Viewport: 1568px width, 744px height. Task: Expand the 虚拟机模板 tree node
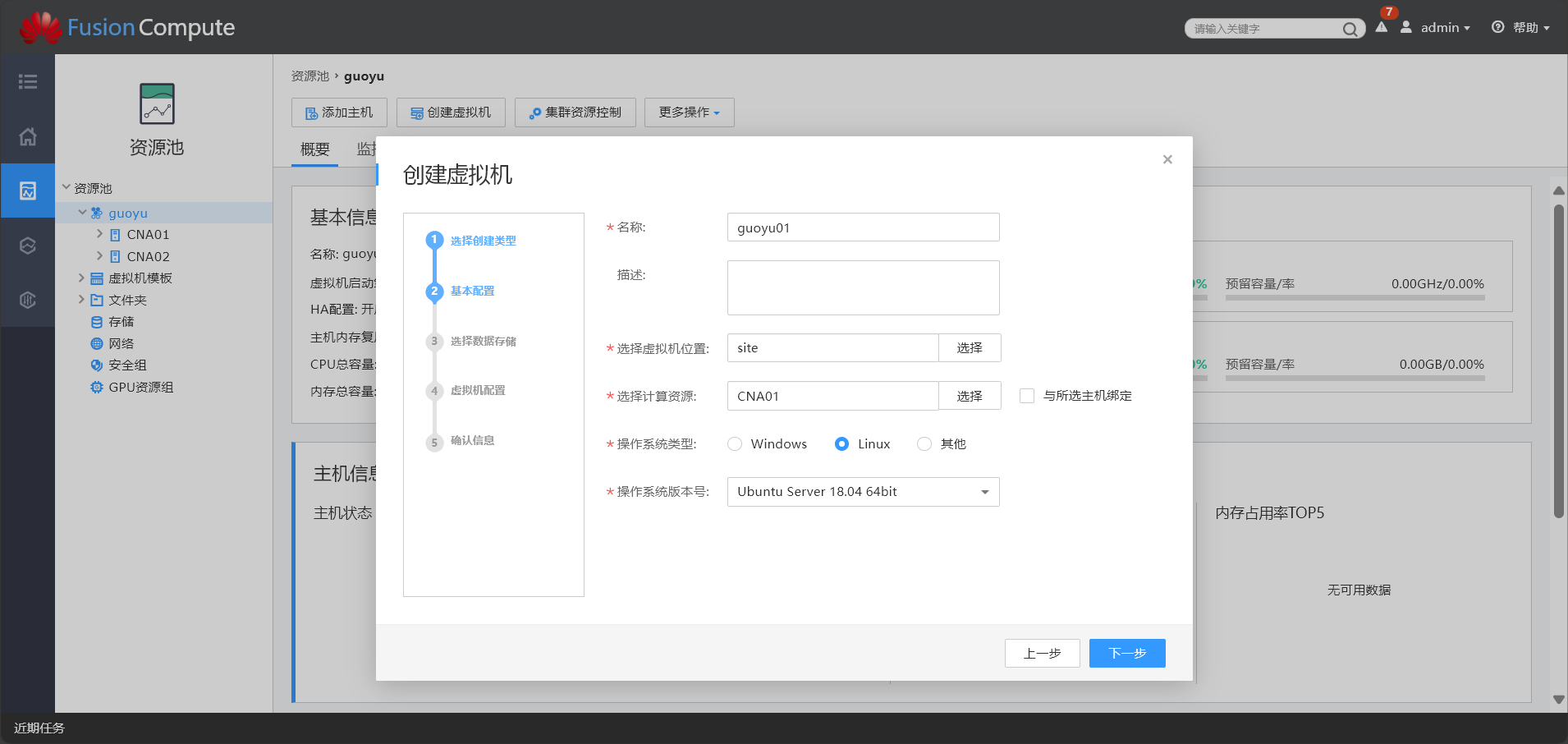(x=81, y=278)
